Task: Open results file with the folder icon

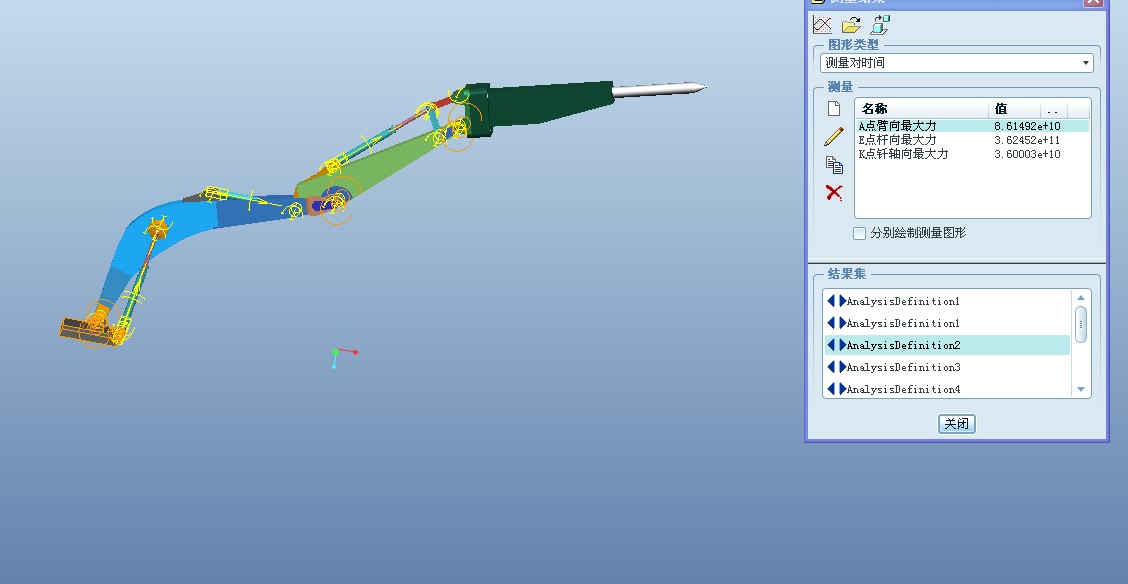Action: [x=851, y=25]
